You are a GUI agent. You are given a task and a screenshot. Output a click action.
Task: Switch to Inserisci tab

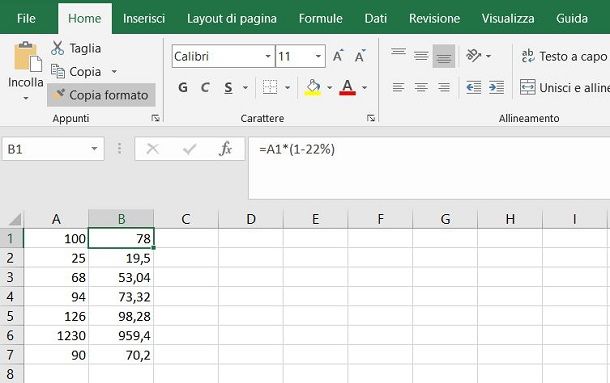click(x=144, y=18)
